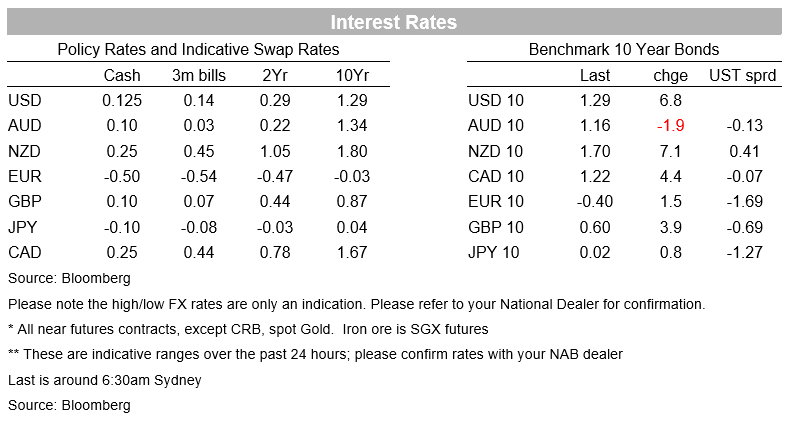The image size is (789, 423).
Task: Click the AUD cash rate value 0.10
Action: [x=122, y=126]
